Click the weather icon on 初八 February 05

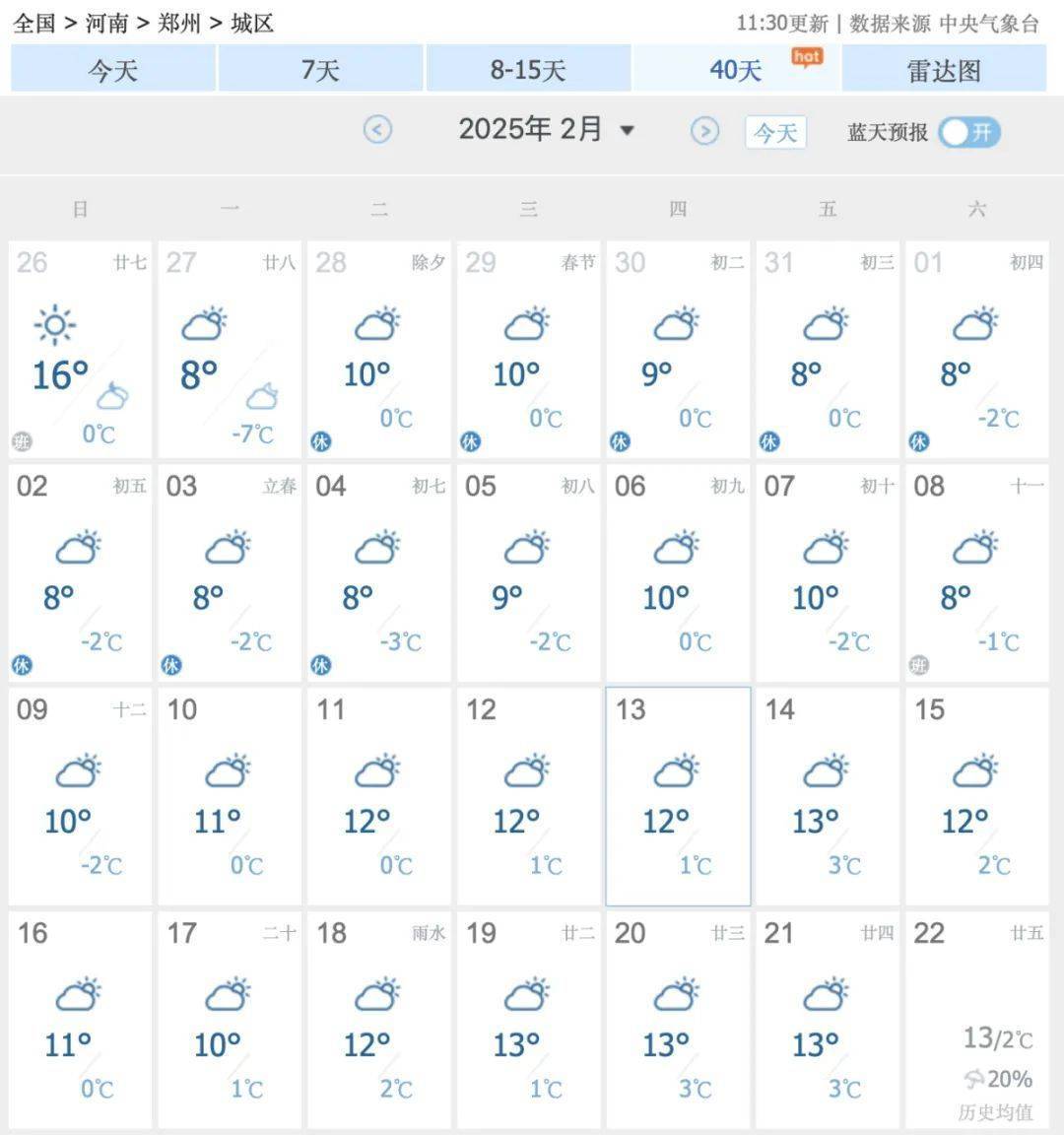click(526, 549)
